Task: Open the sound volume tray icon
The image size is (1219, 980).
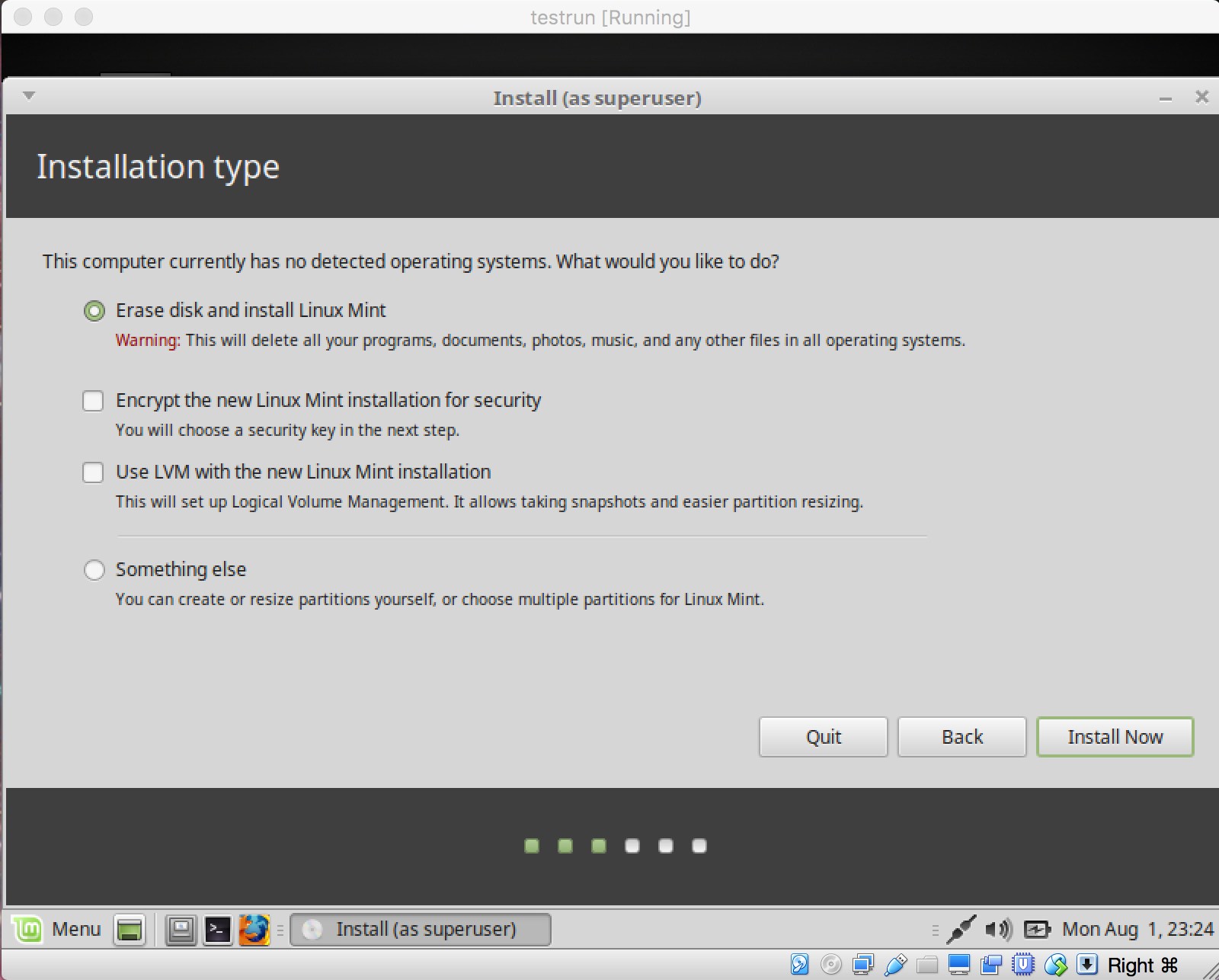Action: tap(997, 930)
